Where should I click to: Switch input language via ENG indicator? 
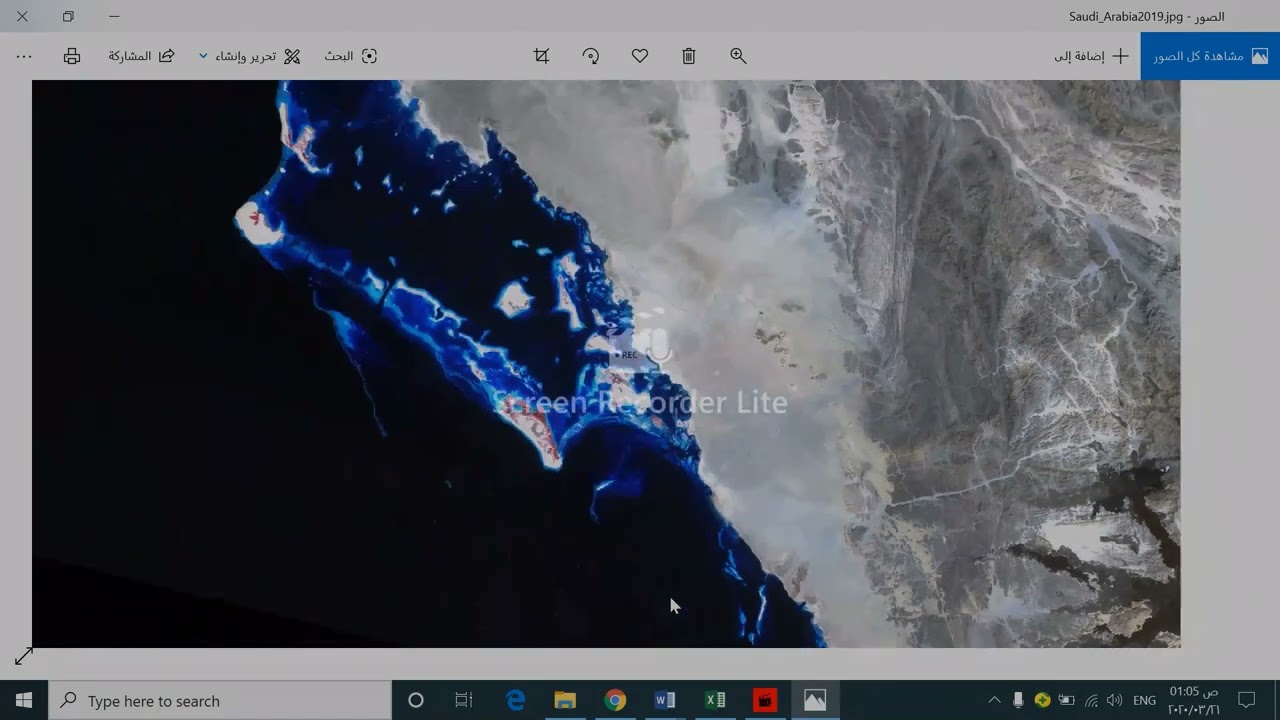1145,700
